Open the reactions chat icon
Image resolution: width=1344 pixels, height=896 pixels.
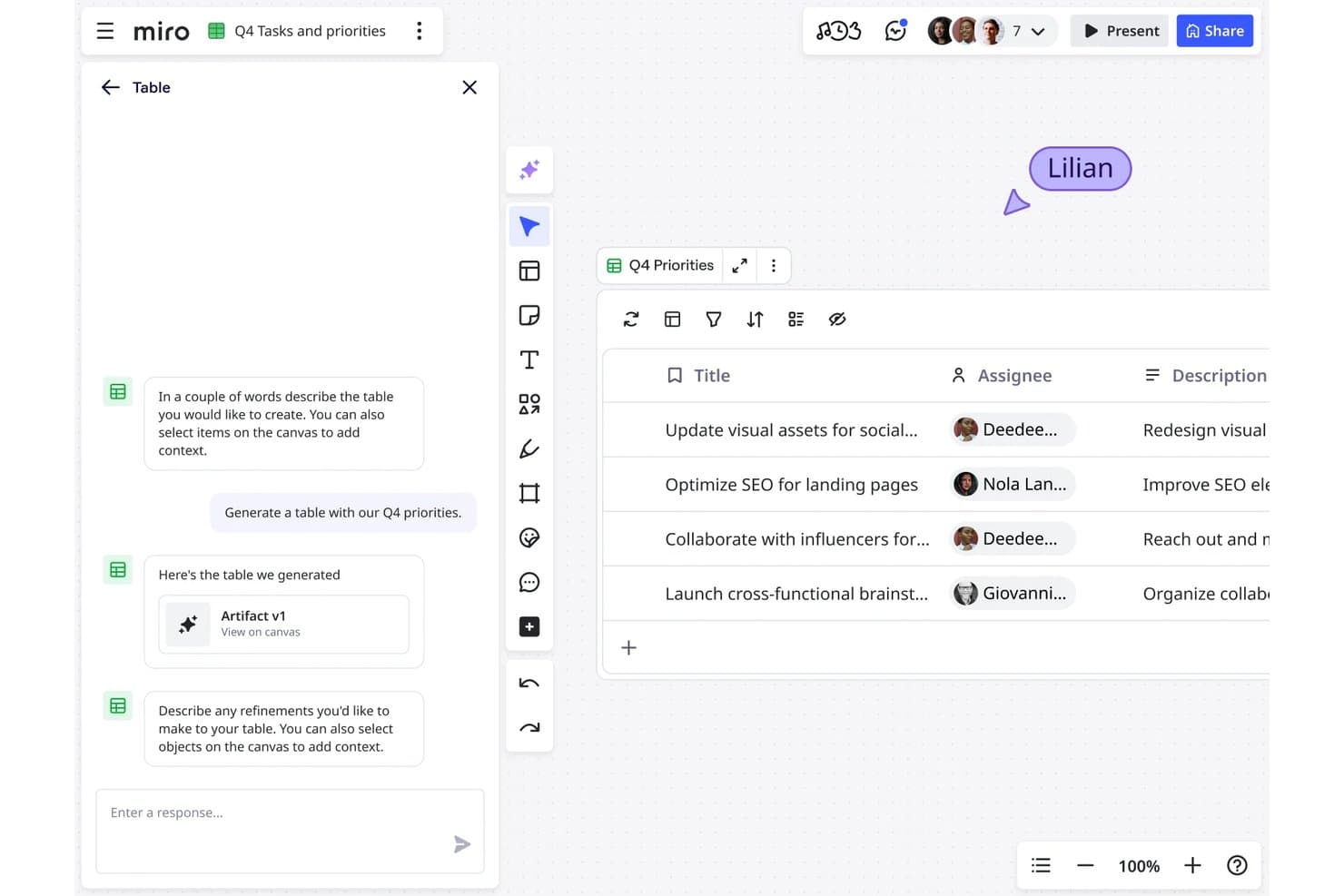pos(896,31)
